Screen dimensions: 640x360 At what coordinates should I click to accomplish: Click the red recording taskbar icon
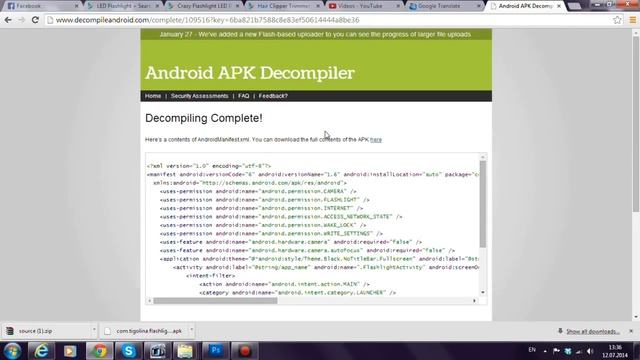point(245,351)
